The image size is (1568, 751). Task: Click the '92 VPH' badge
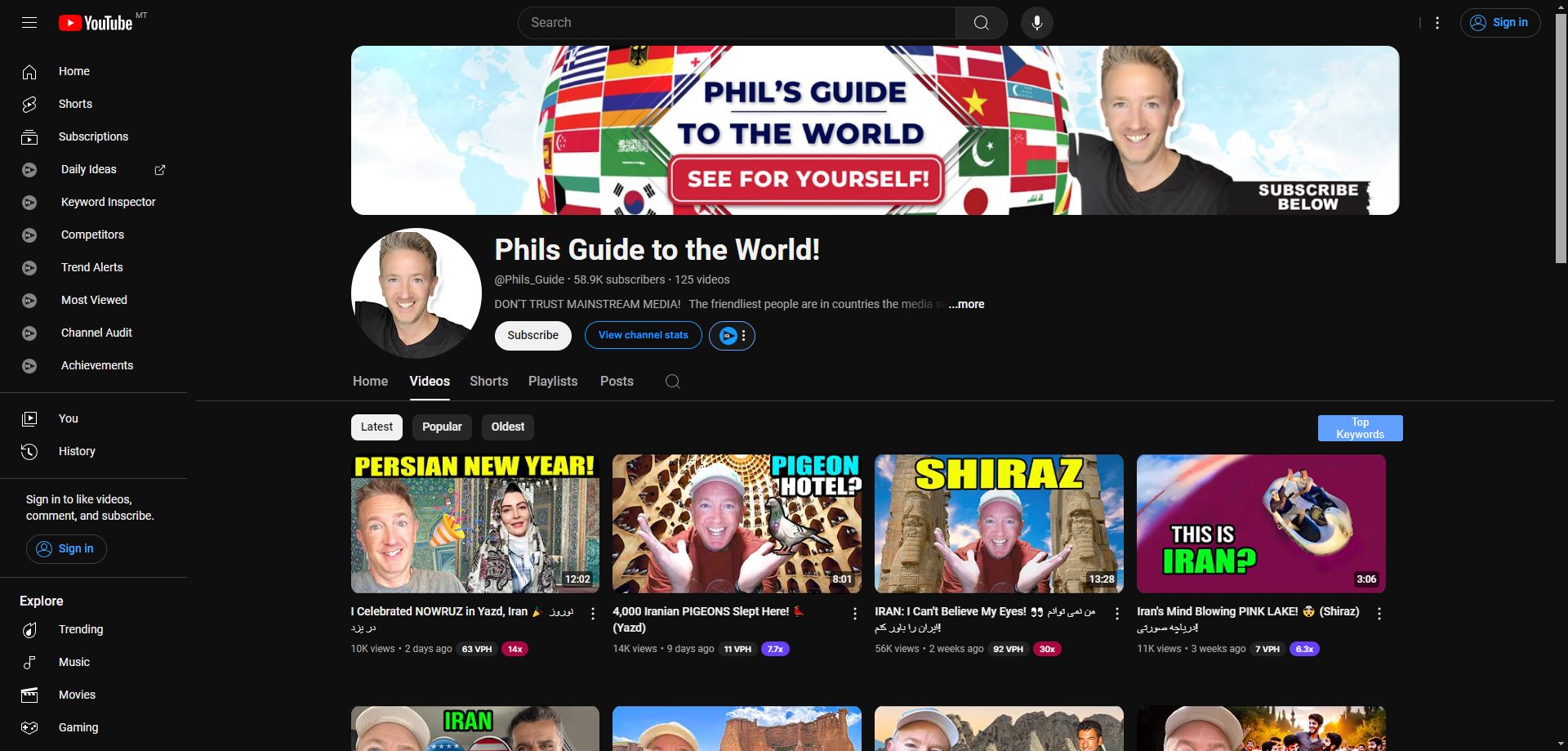pyautogui.click(x=1008, y=649)
